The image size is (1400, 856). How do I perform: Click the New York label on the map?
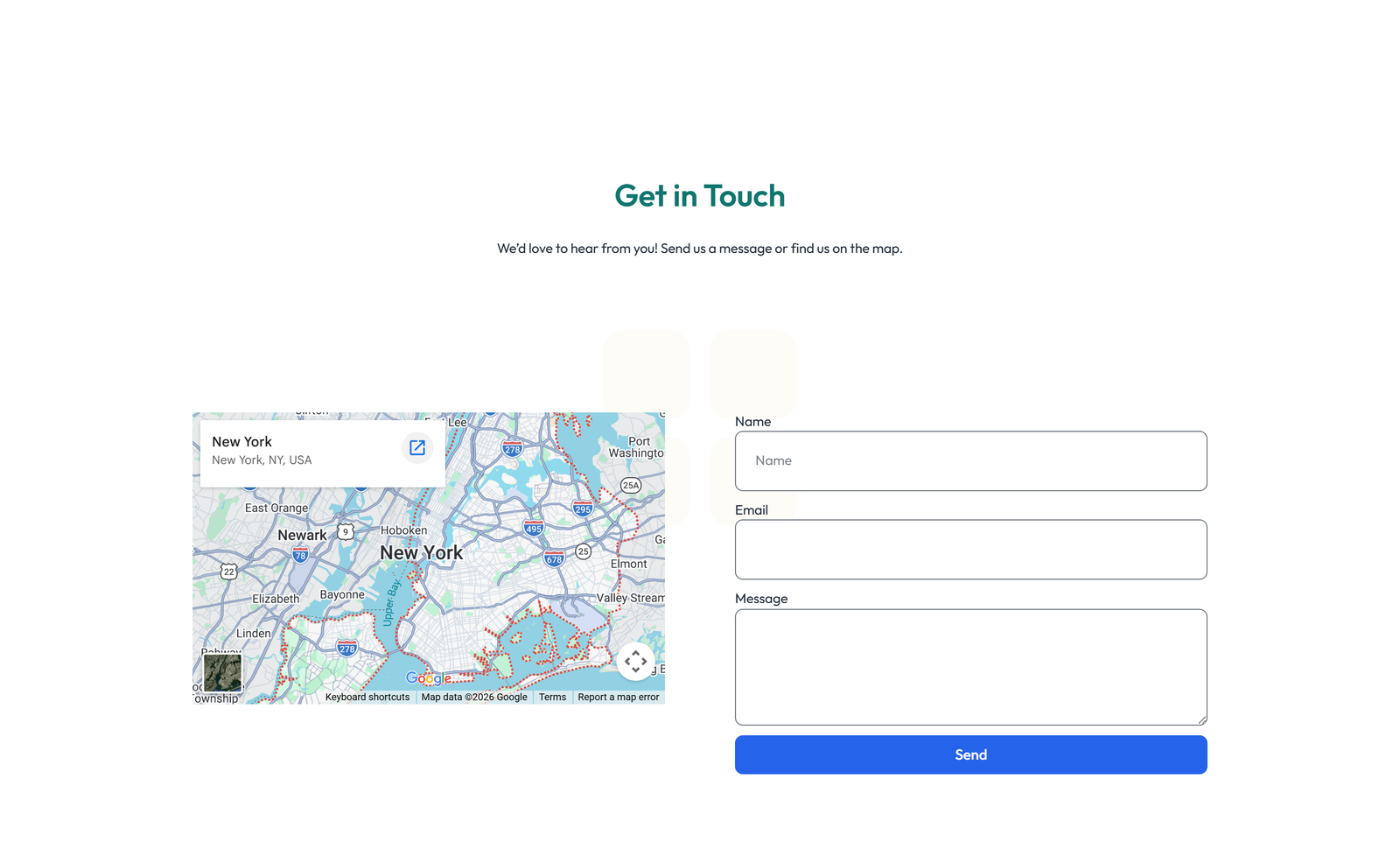tap(422, 552)
